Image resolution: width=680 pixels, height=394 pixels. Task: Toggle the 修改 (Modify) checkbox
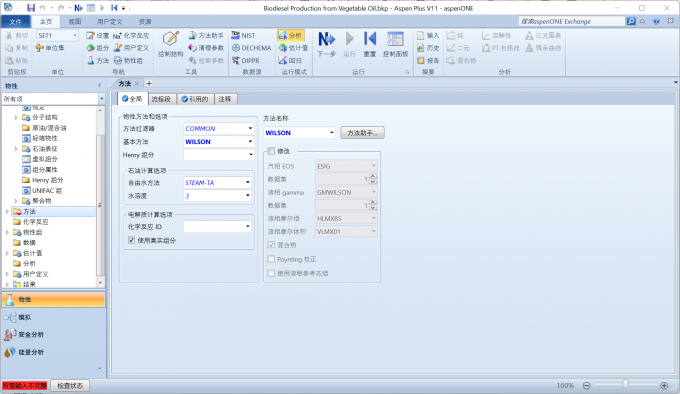pyautogui.click(x=271, y=151)
